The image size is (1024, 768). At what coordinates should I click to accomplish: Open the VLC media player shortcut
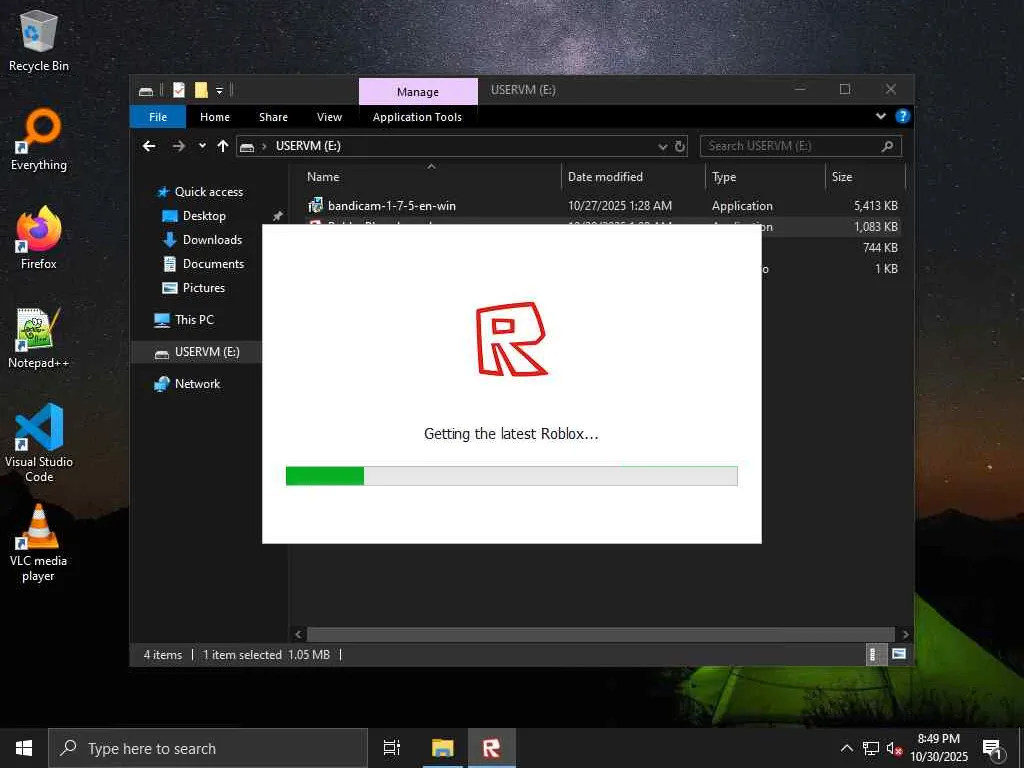coord(39,542)
